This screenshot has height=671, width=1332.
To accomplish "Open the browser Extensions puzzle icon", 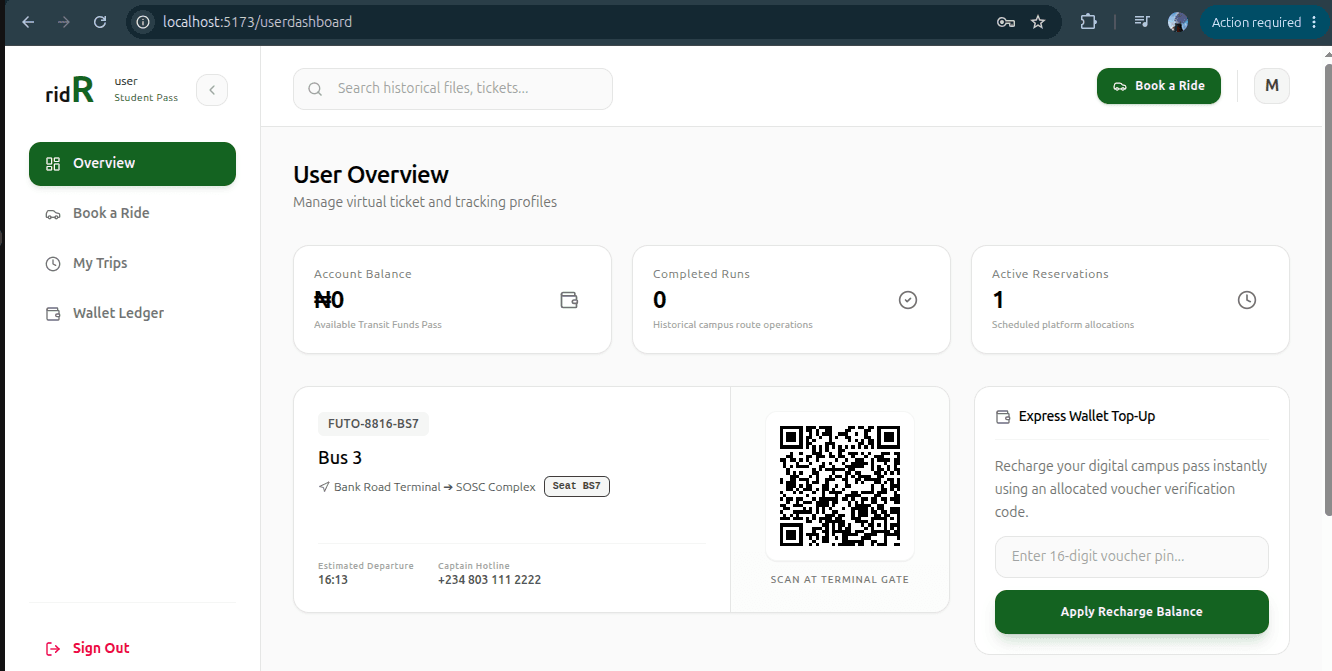I will pyautogui.click(x=1088, y=22).
